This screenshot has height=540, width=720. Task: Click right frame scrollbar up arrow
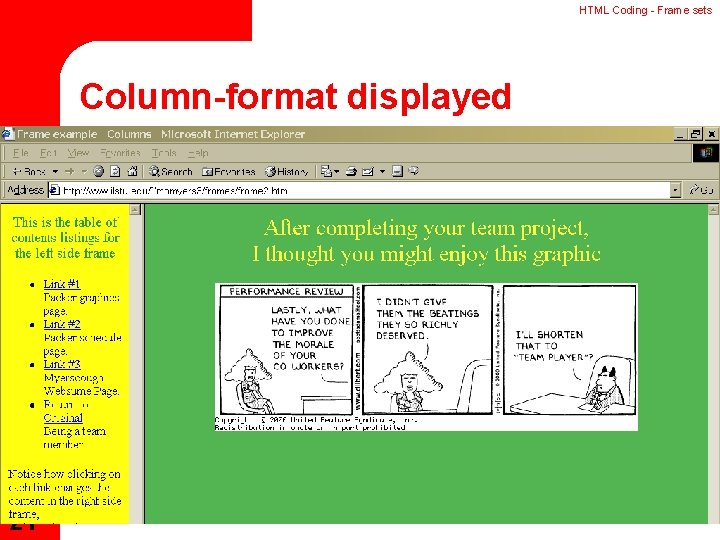pos(713,210)
